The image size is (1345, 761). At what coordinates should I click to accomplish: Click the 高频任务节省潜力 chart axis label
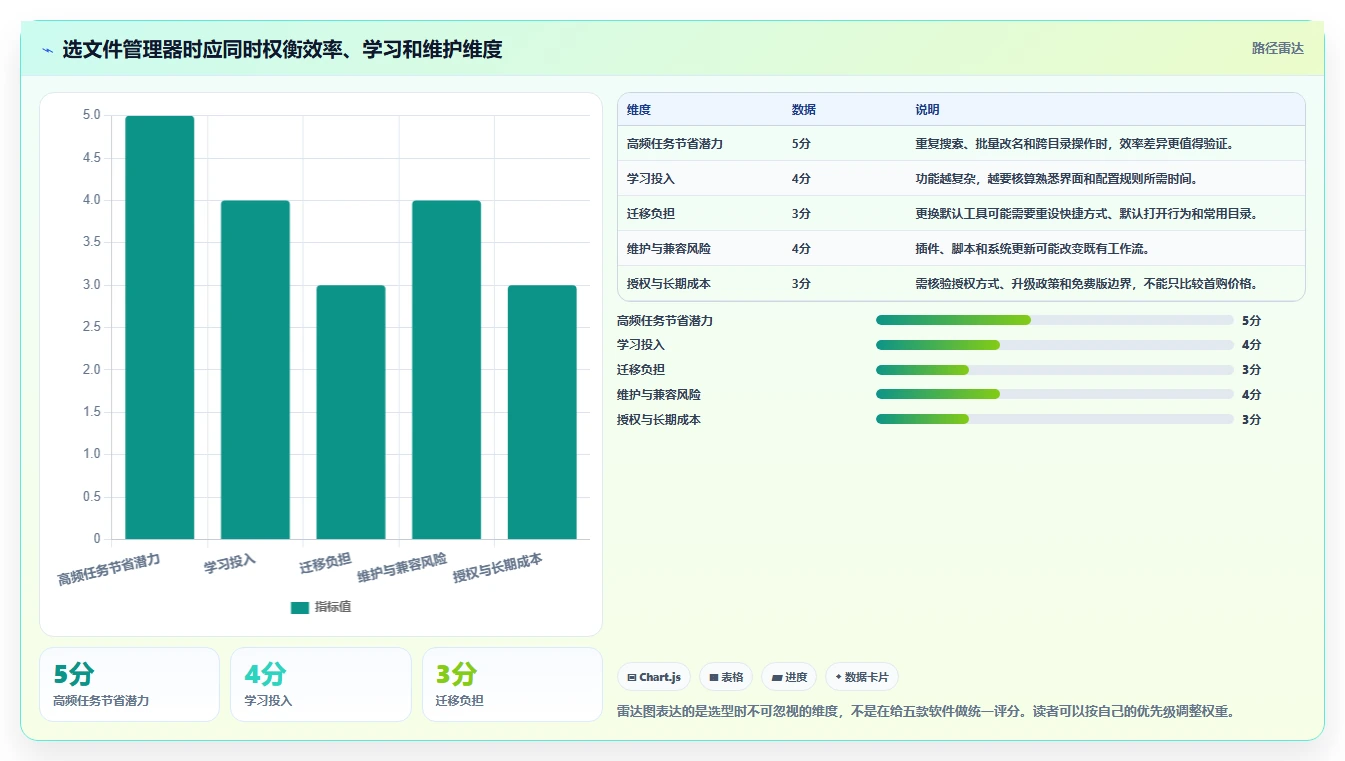(109, 568)
